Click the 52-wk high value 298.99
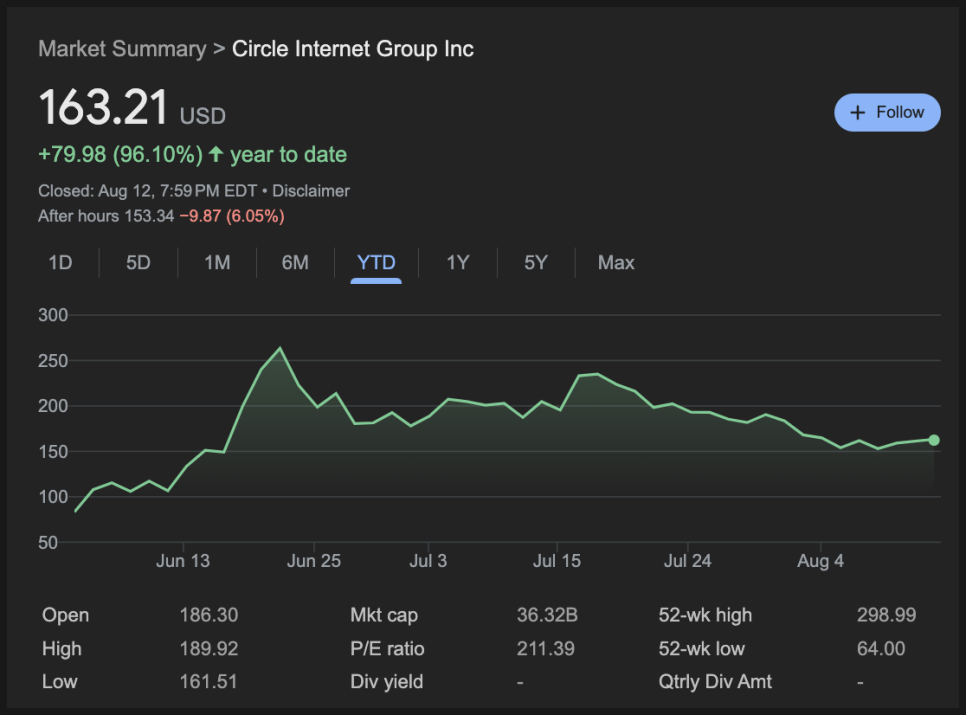Image resolution: width=966 pixels, height=715 pixels. (x=887, y=615)
